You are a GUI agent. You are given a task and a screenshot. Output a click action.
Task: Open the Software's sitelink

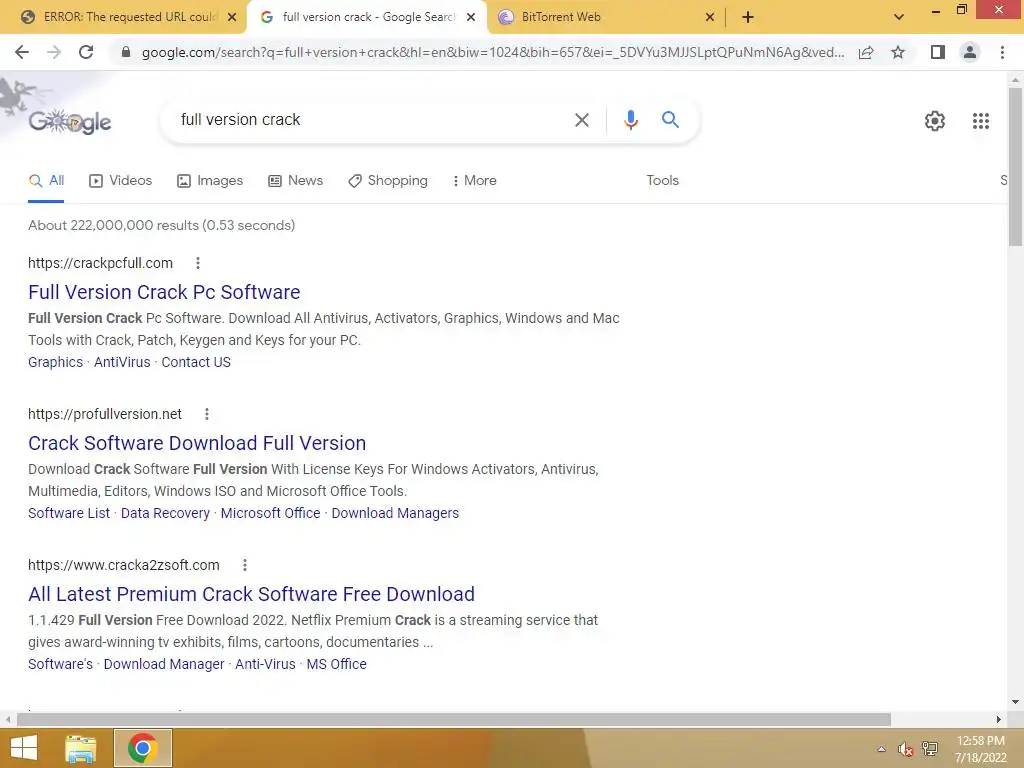[60, 664]
